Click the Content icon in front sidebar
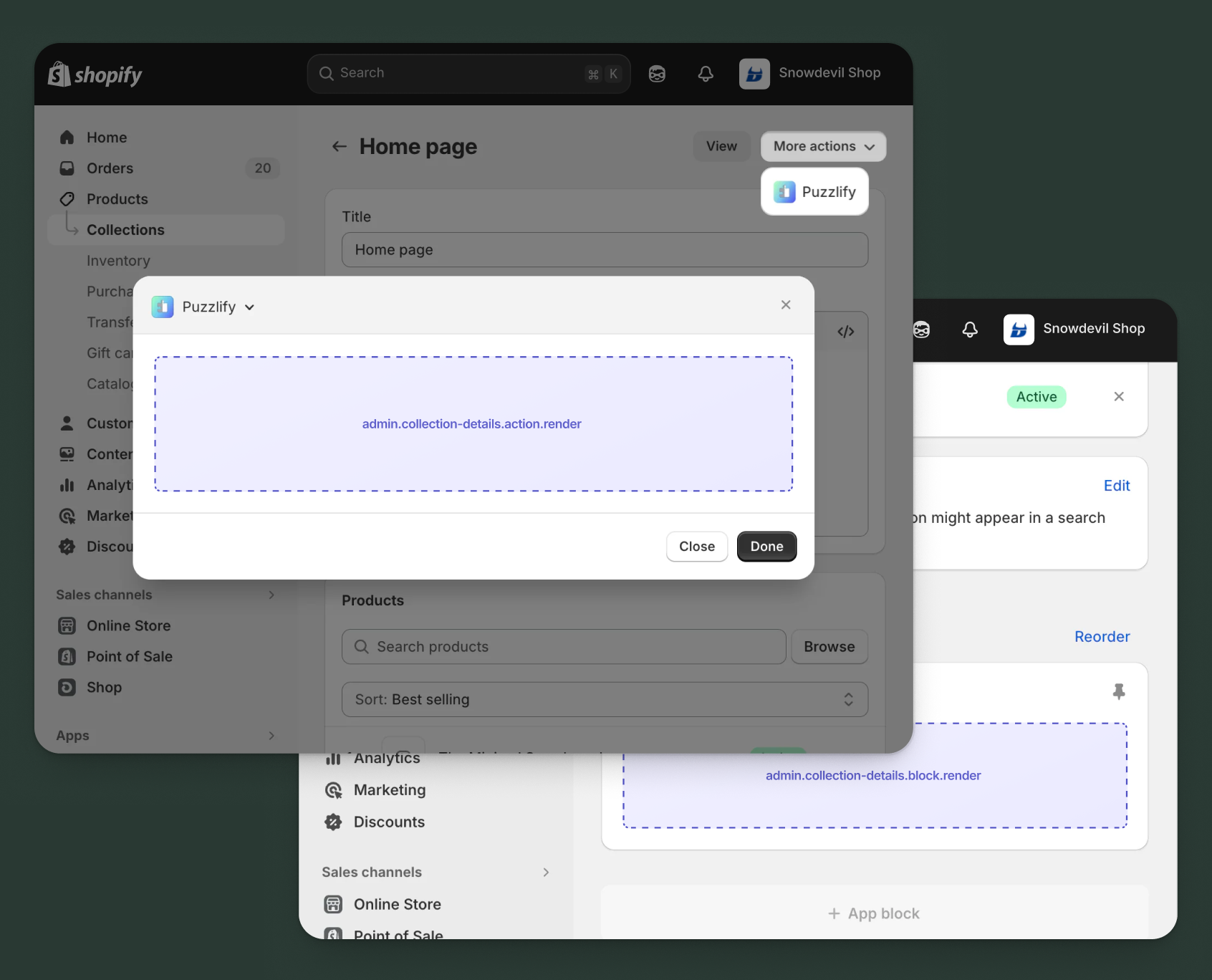 click(67, 454)
